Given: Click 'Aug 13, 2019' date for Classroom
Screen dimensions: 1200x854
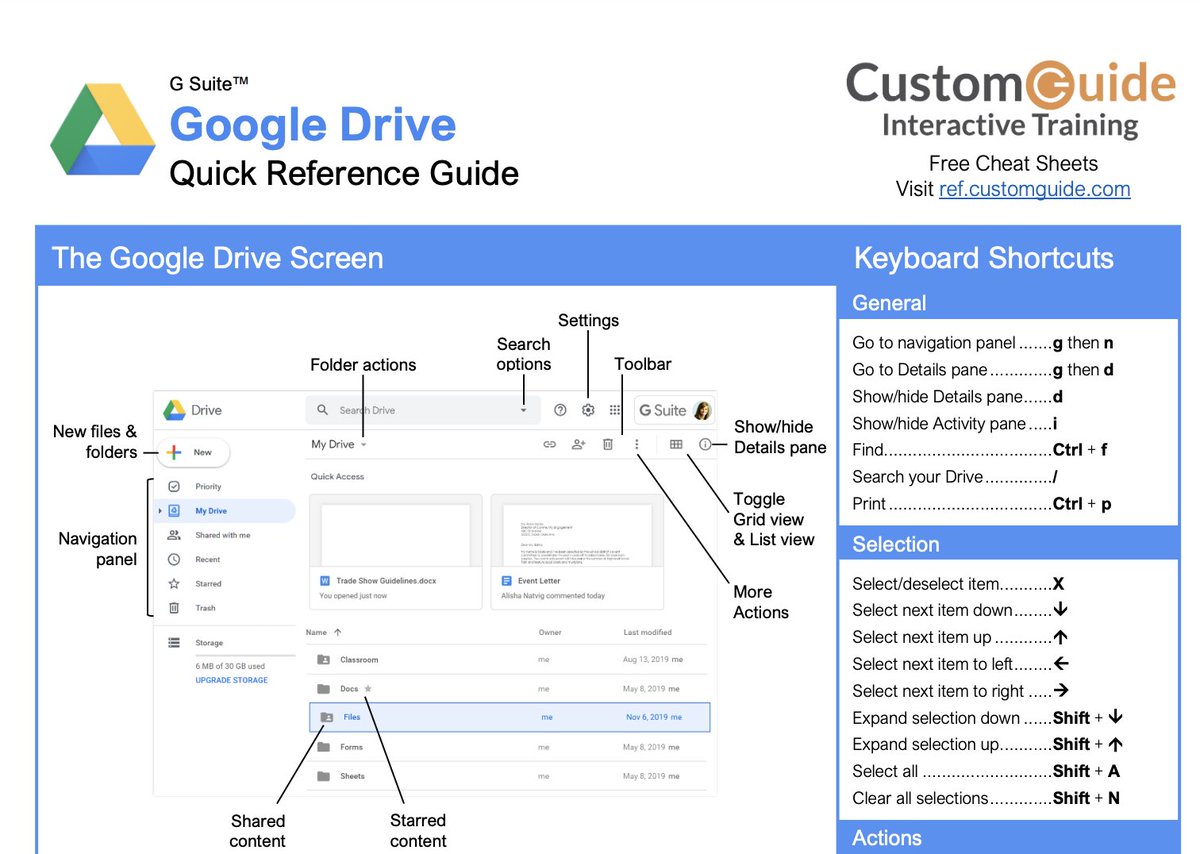Looking at the screenshot, I should (646, 660).
